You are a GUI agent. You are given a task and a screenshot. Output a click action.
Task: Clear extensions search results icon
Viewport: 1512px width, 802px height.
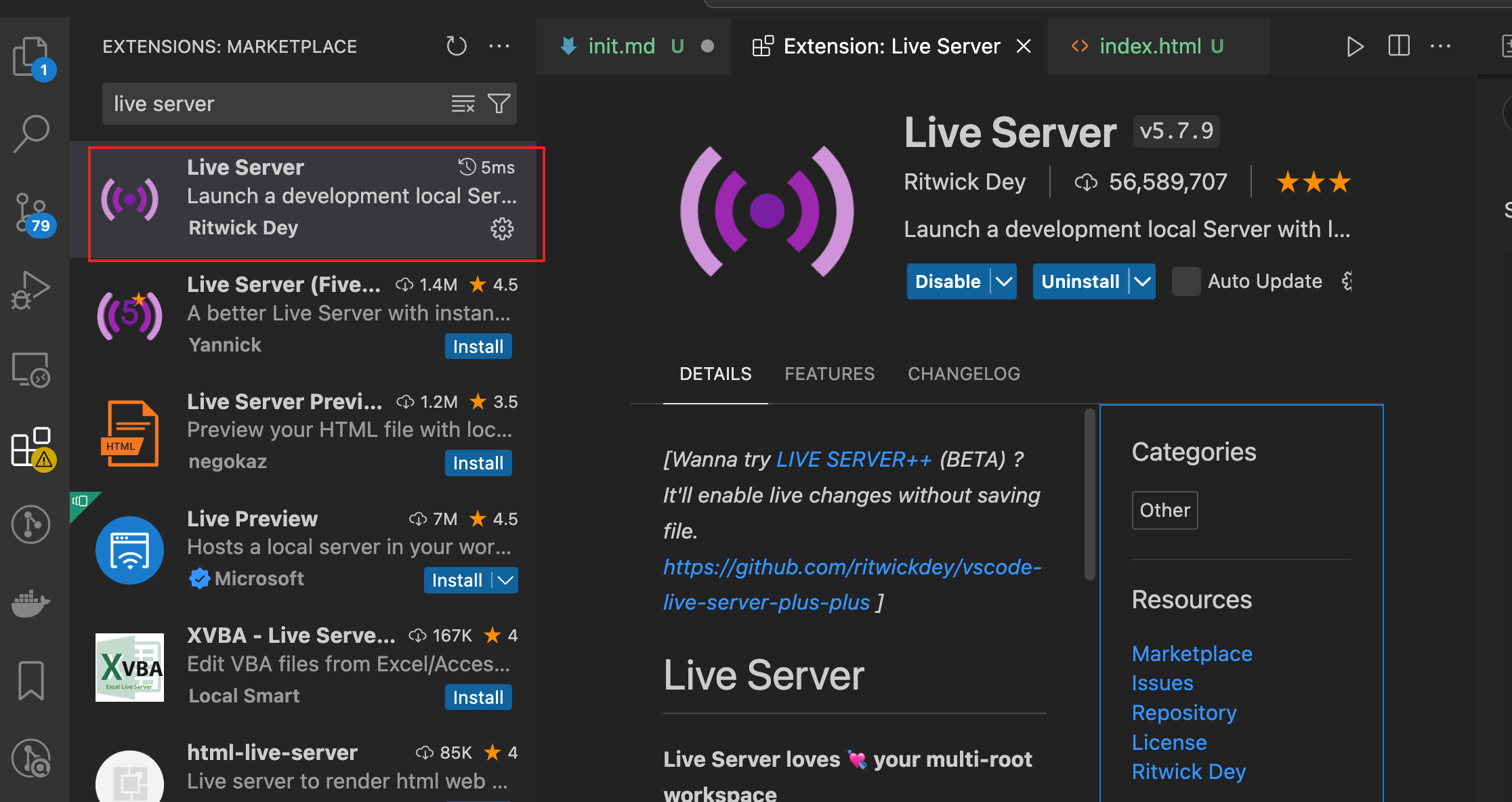click(x=463, y=104)
